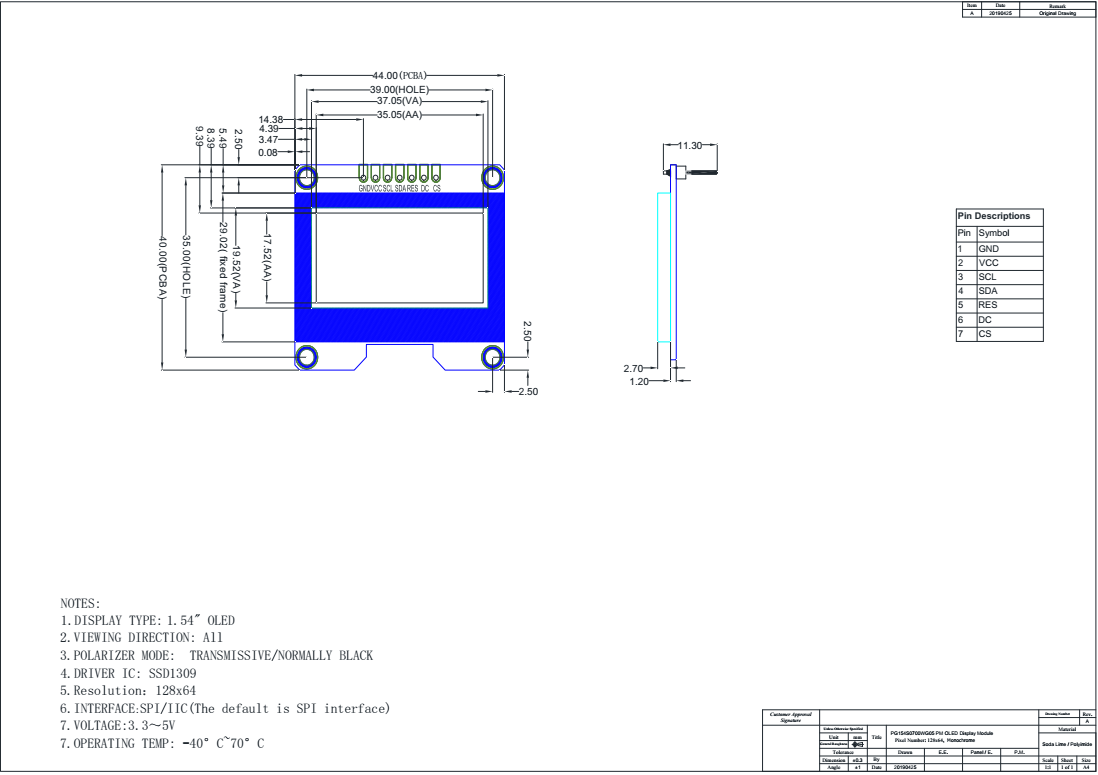Click the DRIVER IC: SSD1309 note

125,673
